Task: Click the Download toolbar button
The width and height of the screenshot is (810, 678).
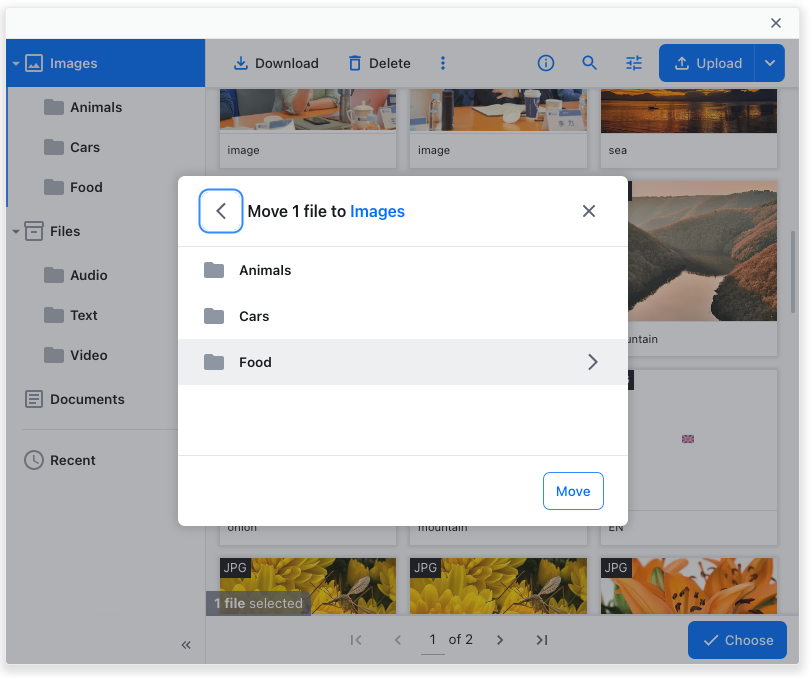Action: [275, 63]
